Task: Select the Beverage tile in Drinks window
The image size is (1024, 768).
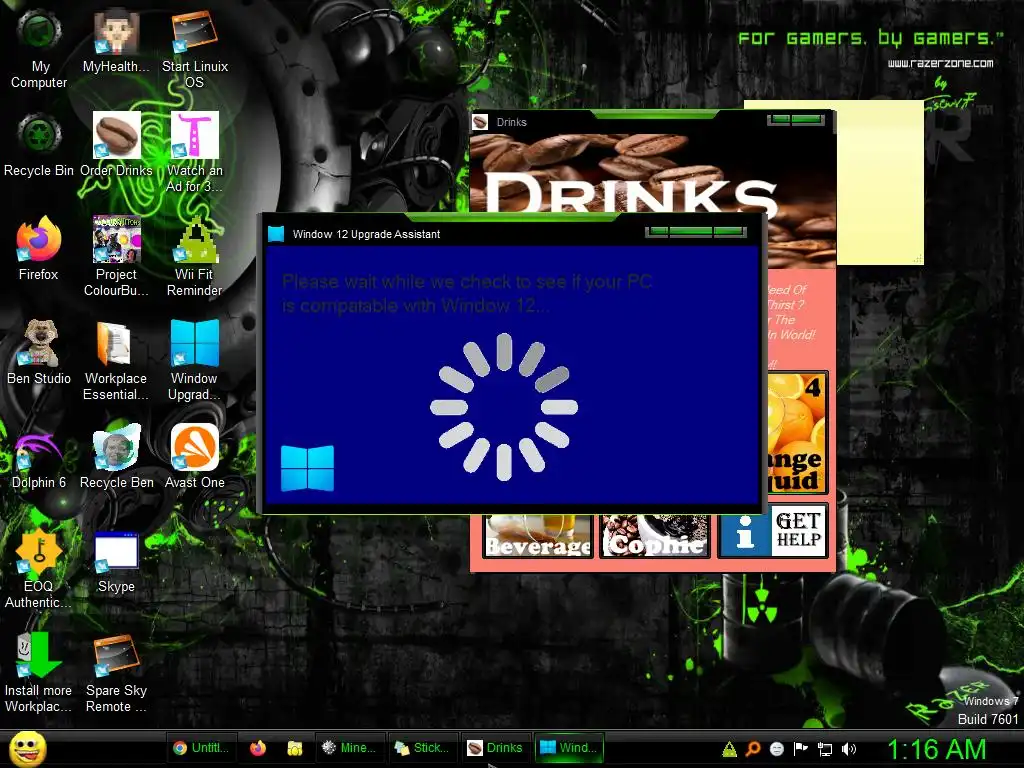Action: click(x=537, y=536)
